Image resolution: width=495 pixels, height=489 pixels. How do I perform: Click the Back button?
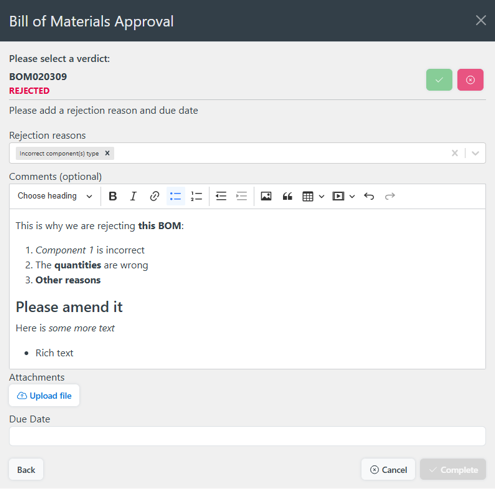[26, 469]
